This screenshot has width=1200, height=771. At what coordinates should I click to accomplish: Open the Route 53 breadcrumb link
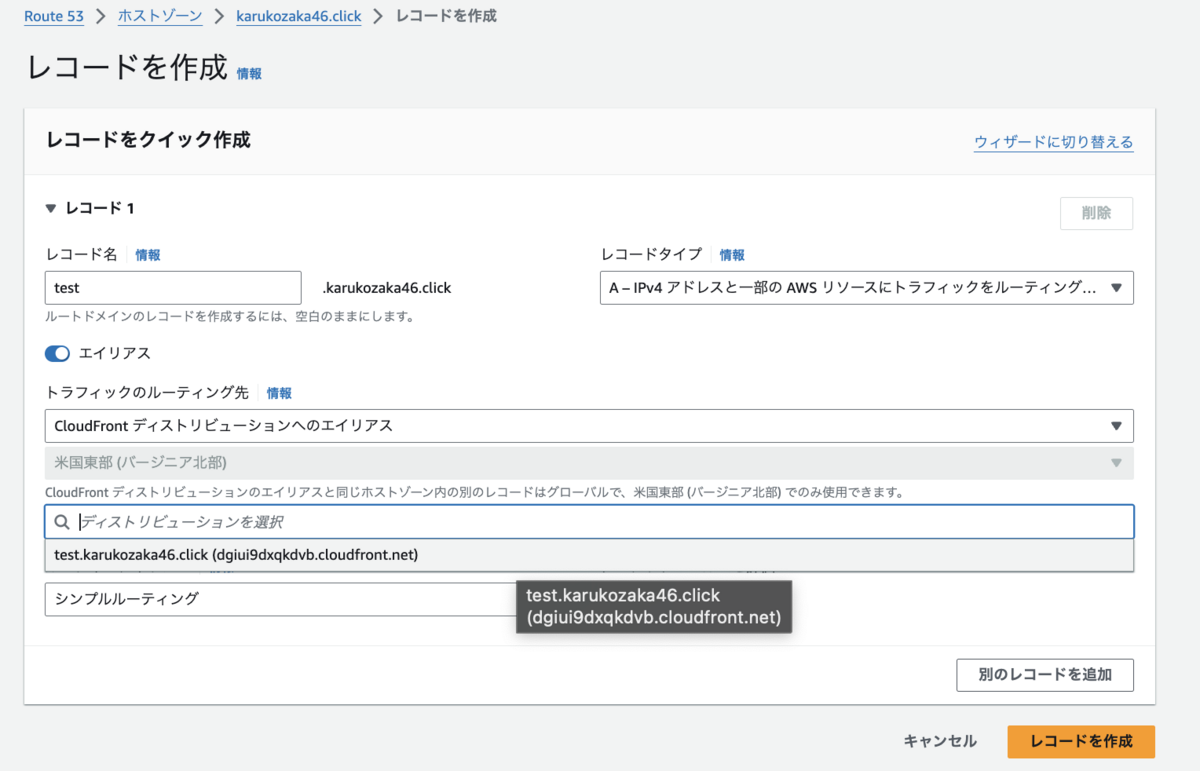54,16
